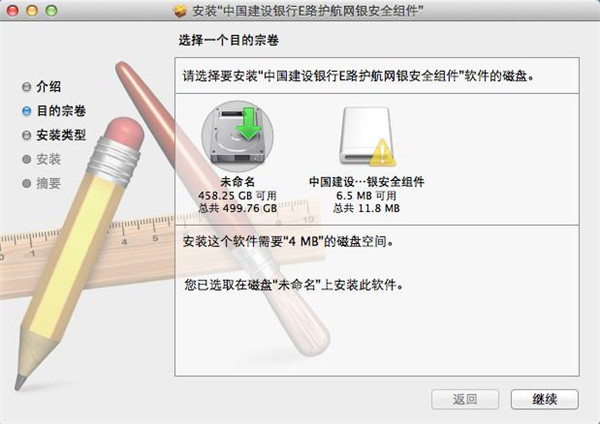Click the 安装 step bullet

[26, 159]
